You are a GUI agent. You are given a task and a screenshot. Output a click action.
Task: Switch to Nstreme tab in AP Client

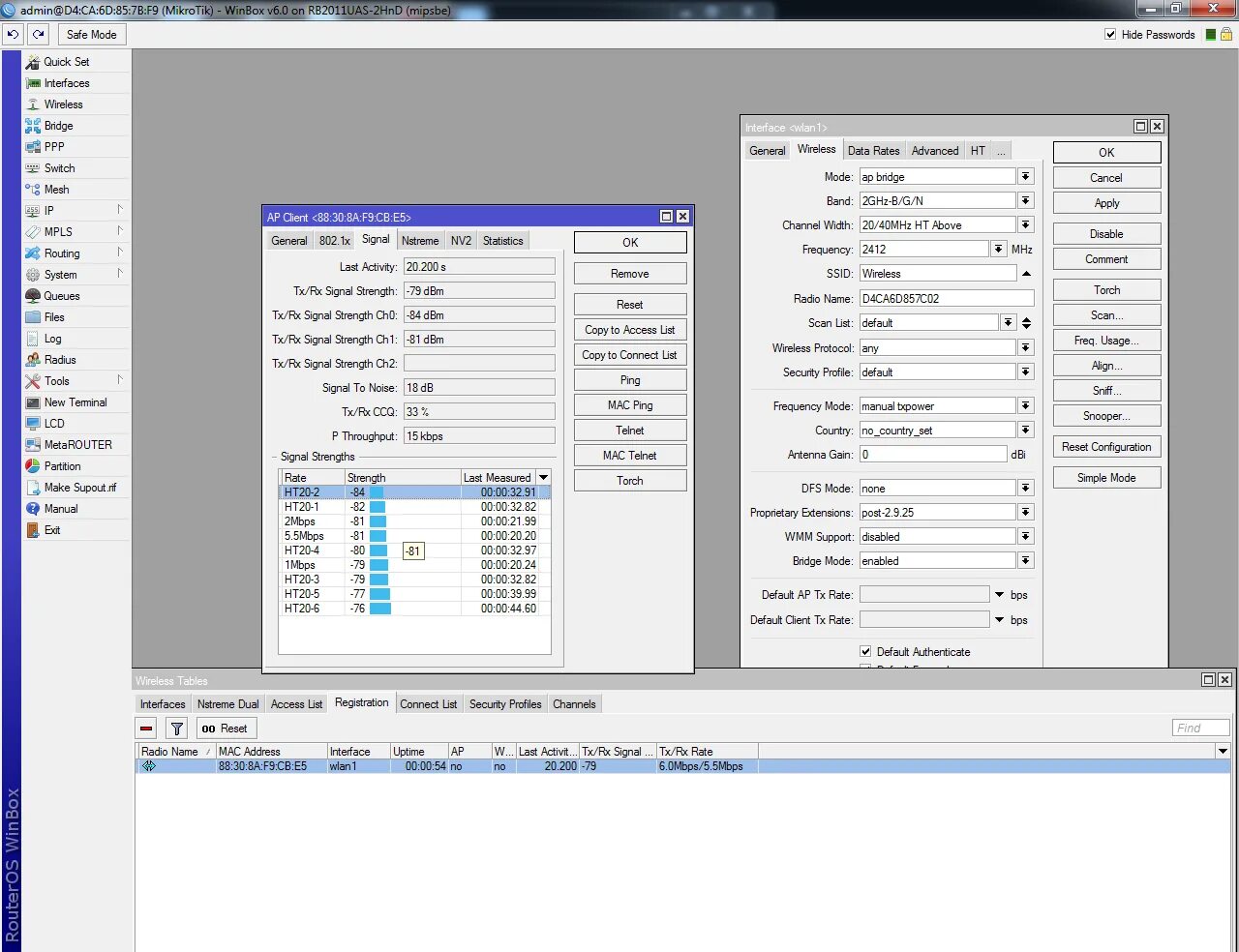pos(420,241)
